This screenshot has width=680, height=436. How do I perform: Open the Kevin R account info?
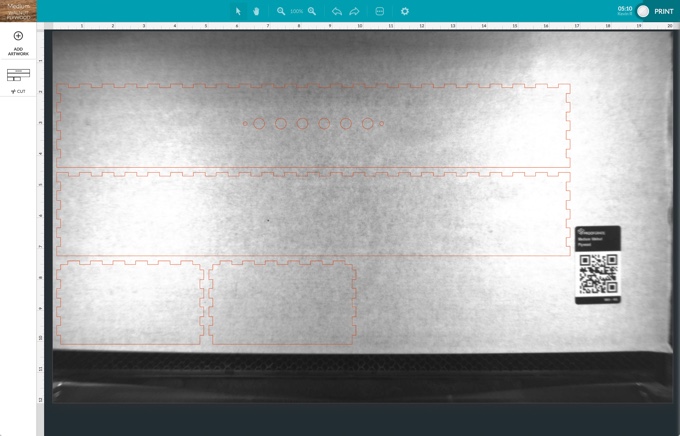tap(625, 11)
